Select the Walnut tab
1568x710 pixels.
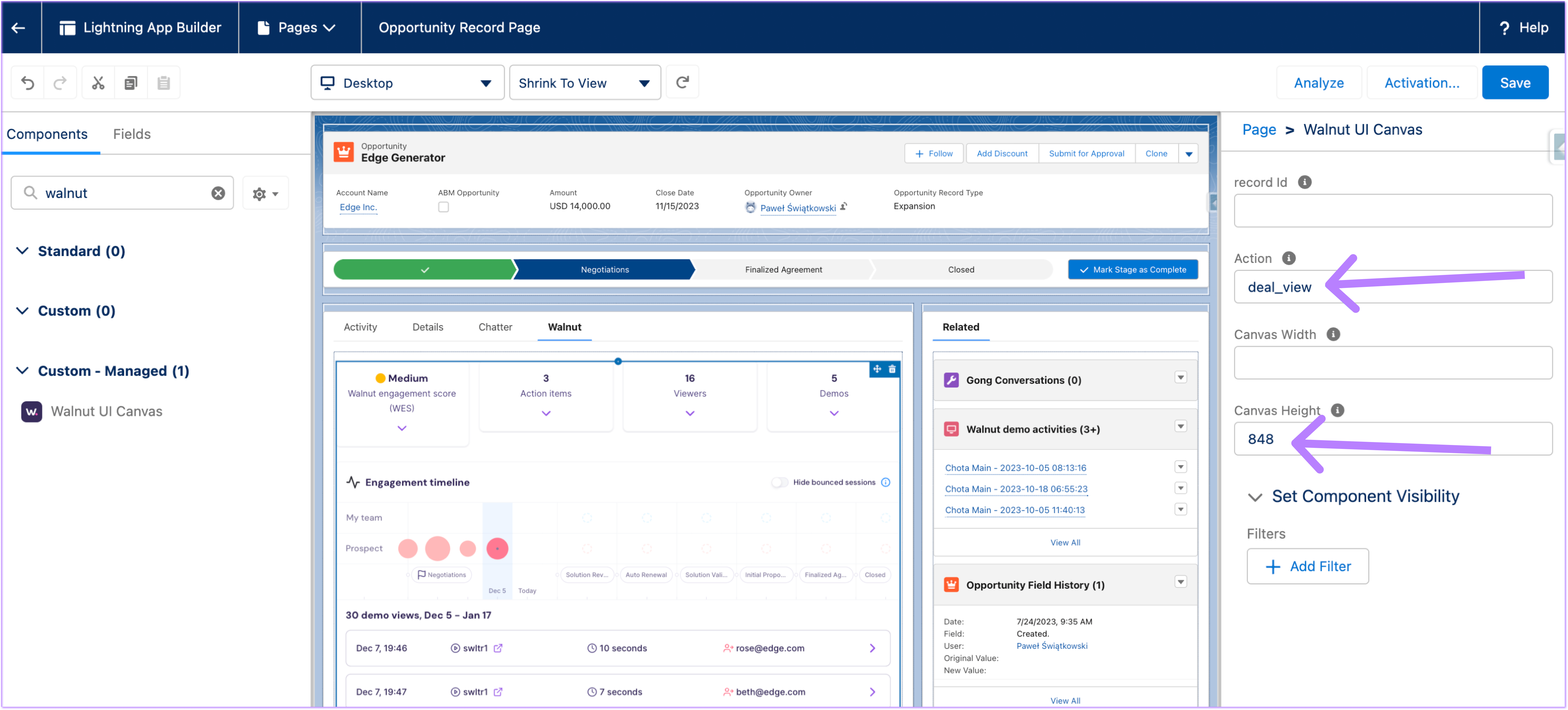[564, 327]
